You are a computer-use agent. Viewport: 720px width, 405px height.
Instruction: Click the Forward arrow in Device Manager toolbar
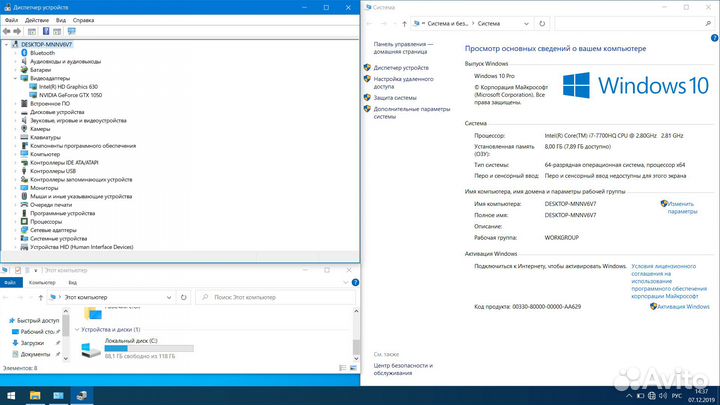(17, 31)
